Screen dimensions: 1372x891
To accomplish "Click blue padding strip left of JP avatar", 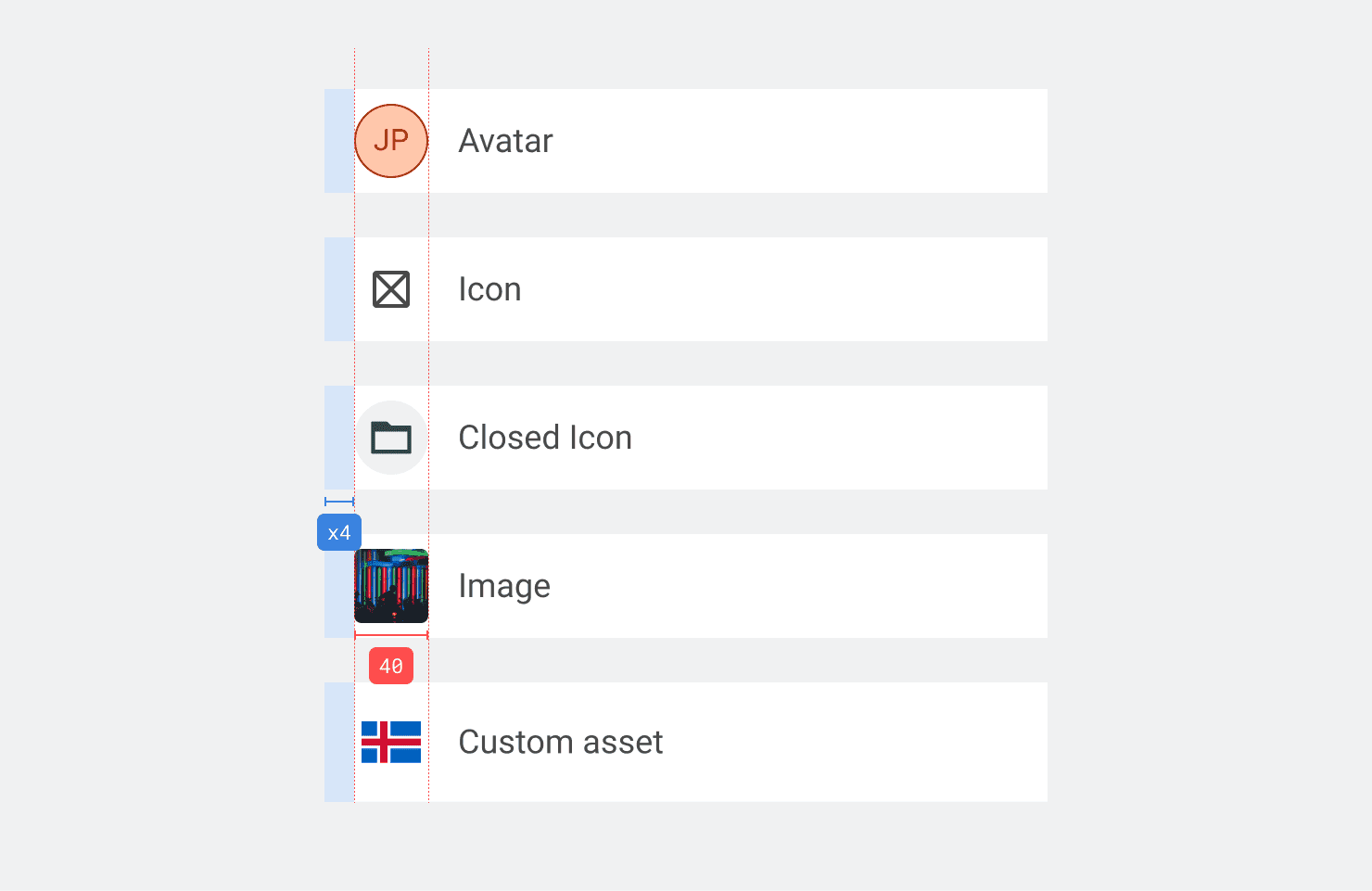I will 338,141.
